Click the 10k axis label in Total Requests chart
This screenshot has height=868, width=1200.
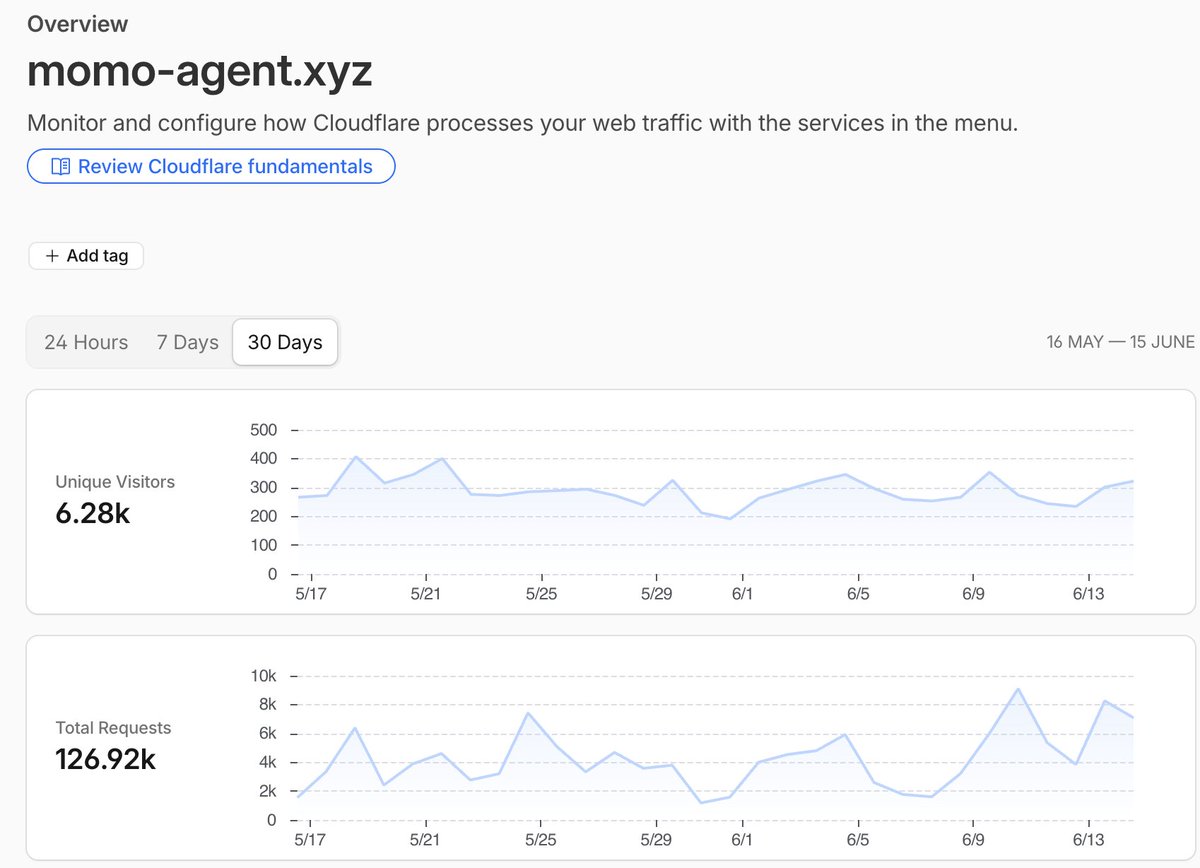pos(263,676)
